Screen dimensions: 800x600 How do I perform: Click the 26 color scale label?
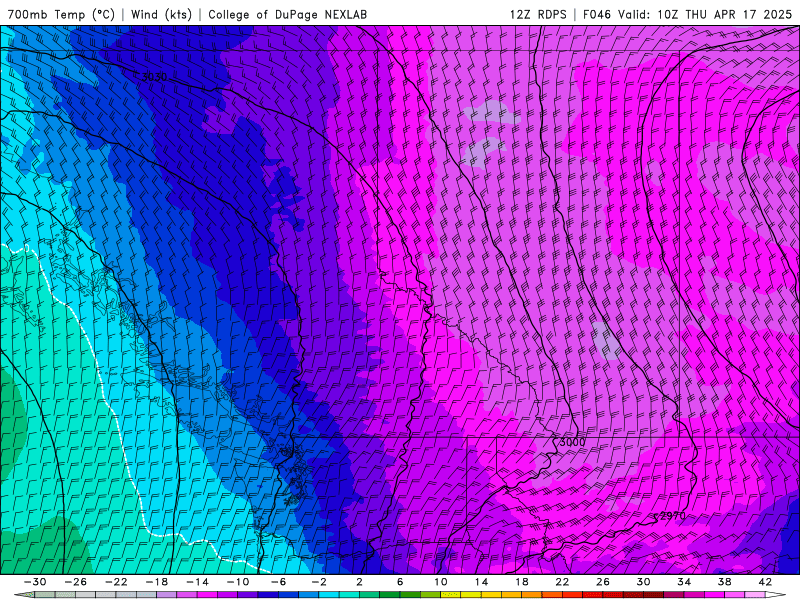[x=603, y=582]
